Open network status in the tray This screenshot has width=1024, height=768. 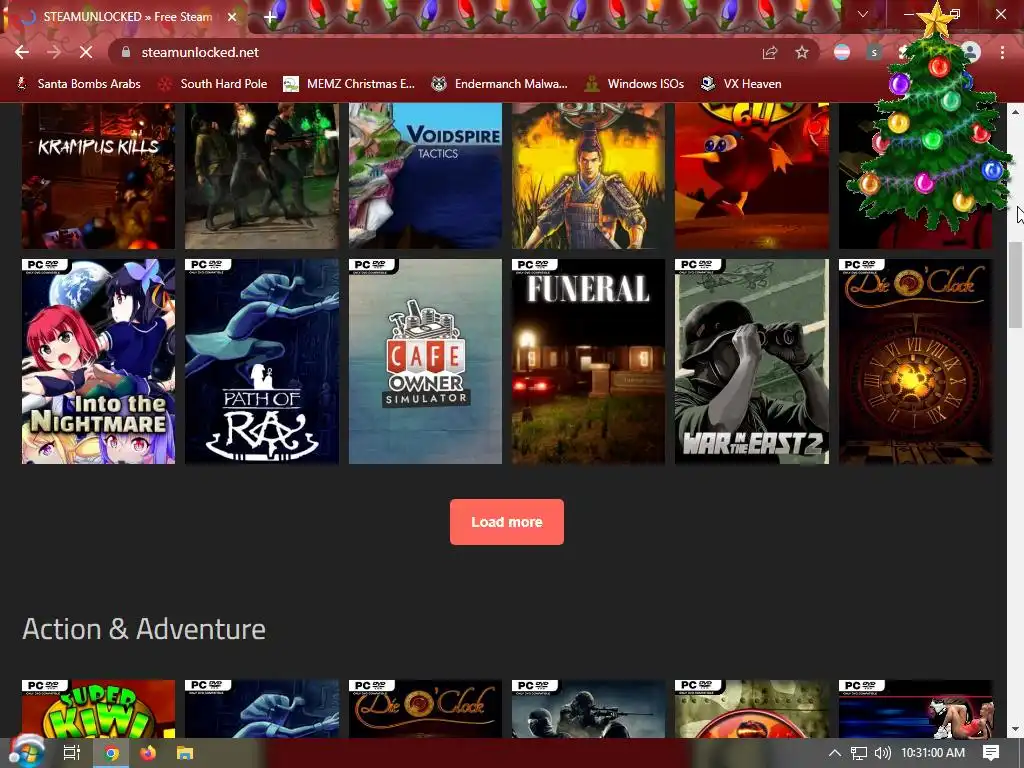(x=859, y=753)
